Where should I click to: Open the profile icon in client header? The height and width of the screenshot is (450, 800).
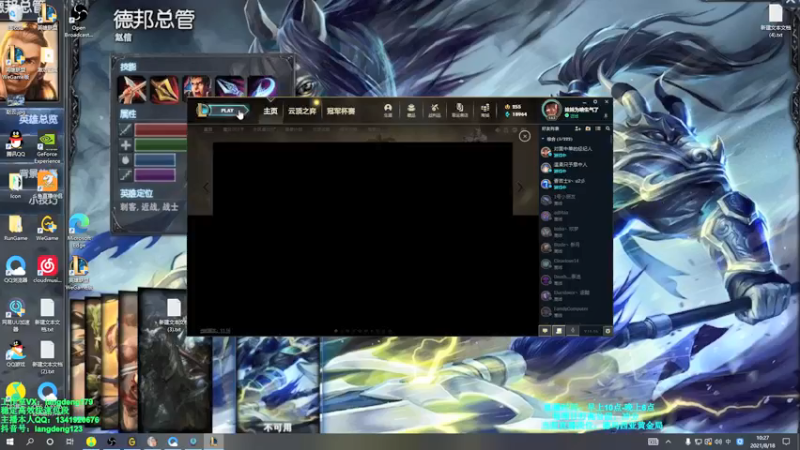coord(388,110)
